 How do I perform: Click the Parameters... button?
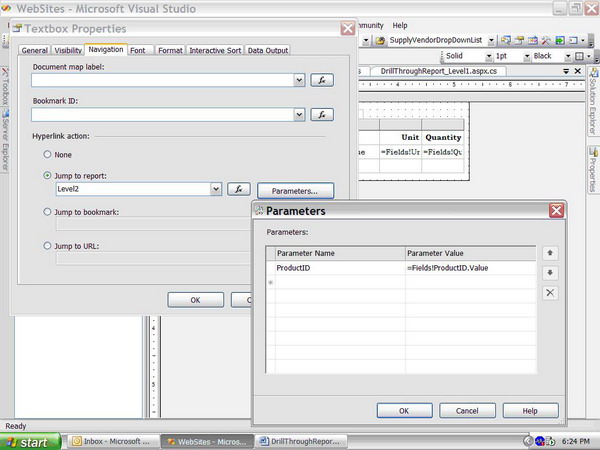click(x=295, y=191)
